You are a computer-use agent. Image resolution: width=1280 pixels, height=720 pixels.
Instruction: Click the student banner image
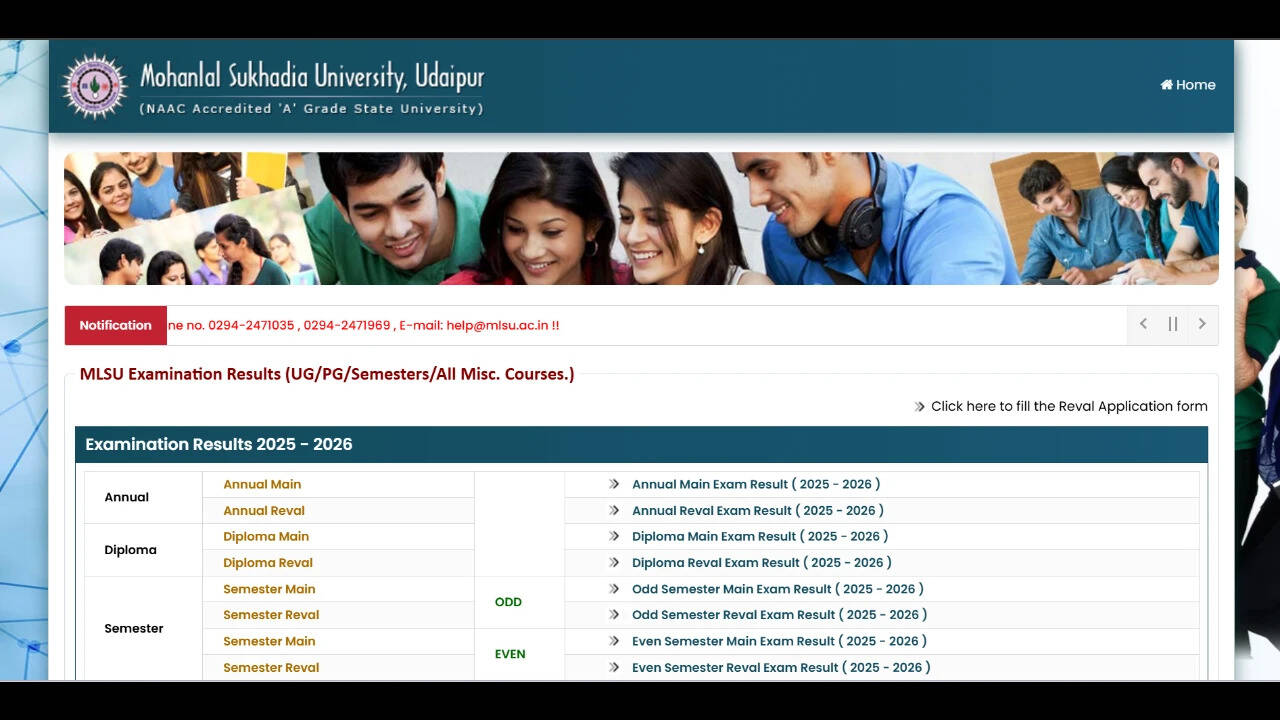click(x=641, y=218)
